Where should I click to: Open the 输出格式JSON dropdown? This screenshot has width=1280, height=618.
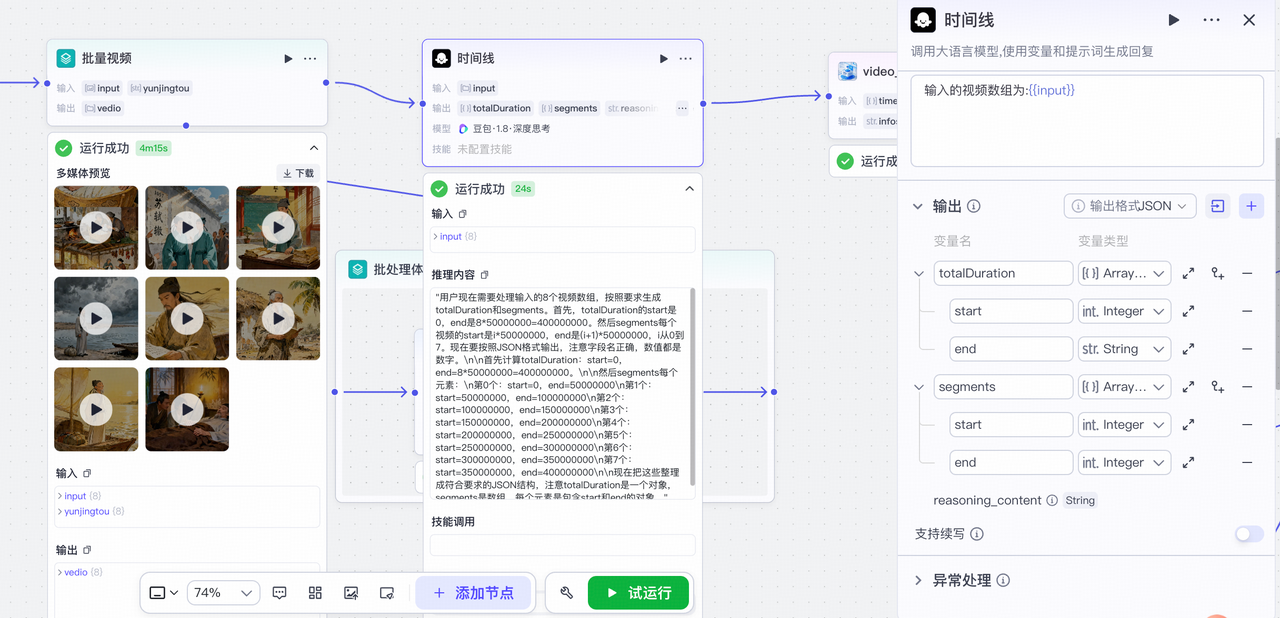tap(1129, 206)
